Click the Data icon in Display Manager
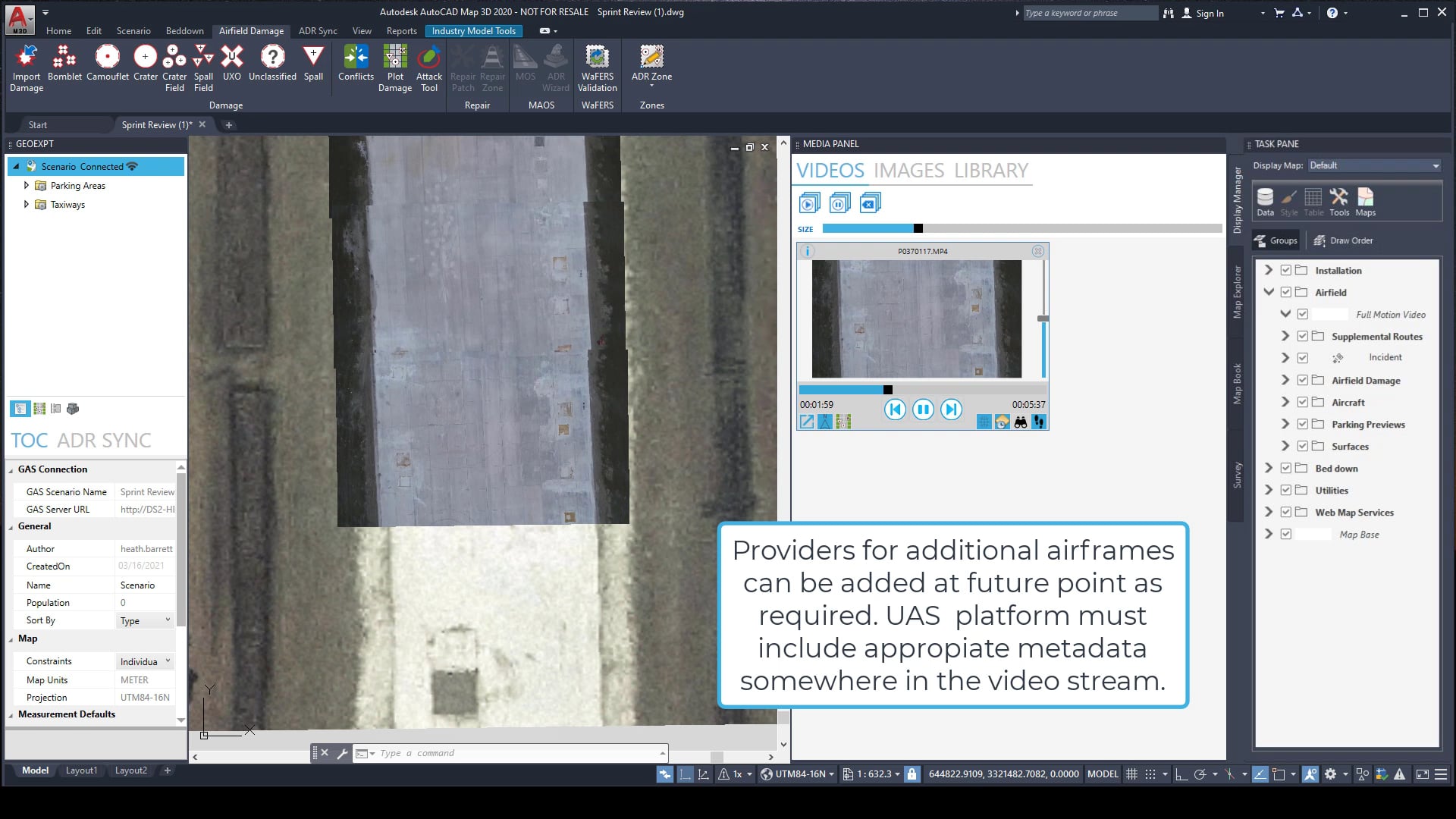The width and height of the screenshot is (1456, 819). (1264, 199)
